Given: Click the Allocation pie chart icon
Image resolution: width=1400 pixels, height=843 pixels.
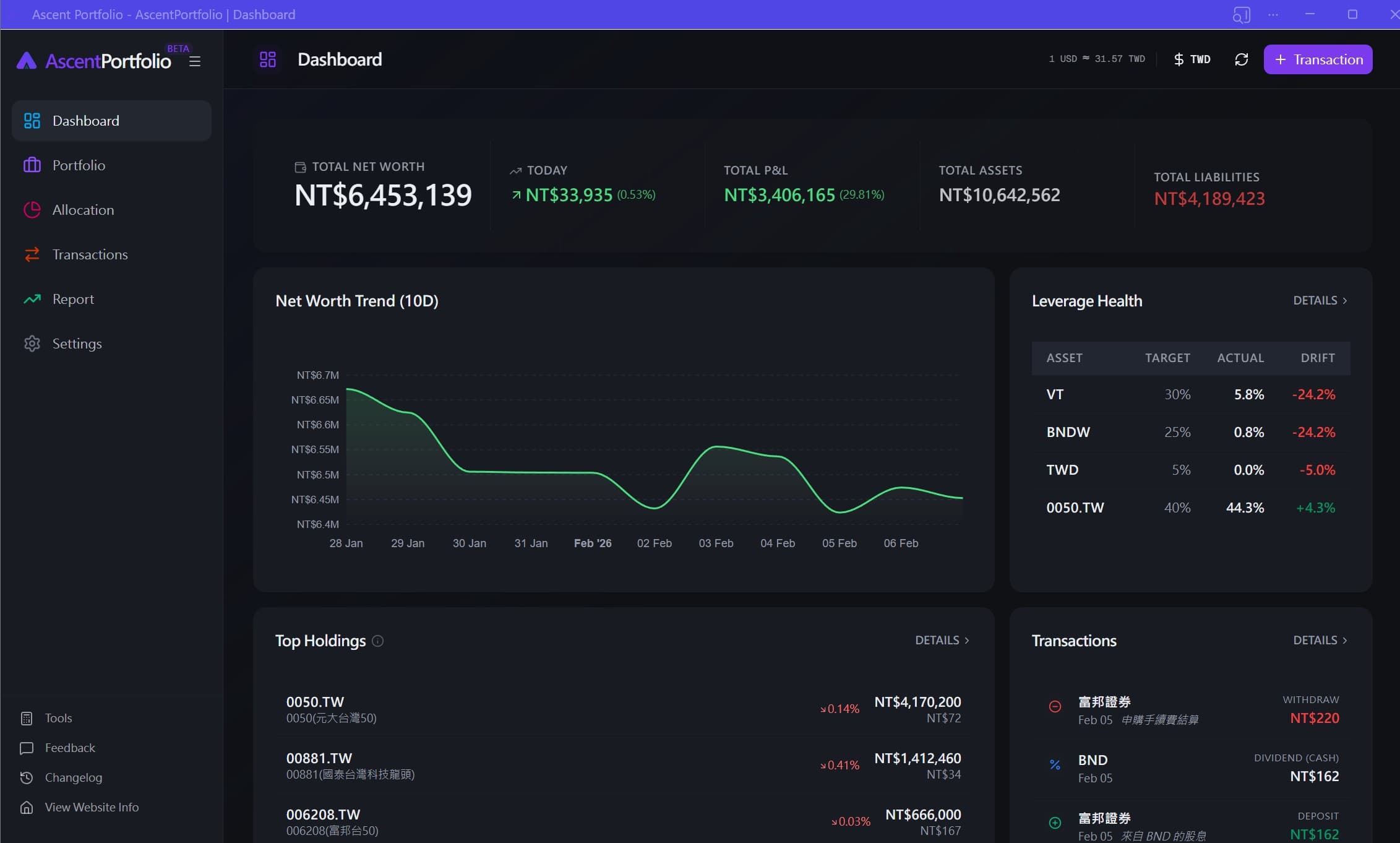Looking at the screenshot, I should pyautogui.click(x=32, y=210).
